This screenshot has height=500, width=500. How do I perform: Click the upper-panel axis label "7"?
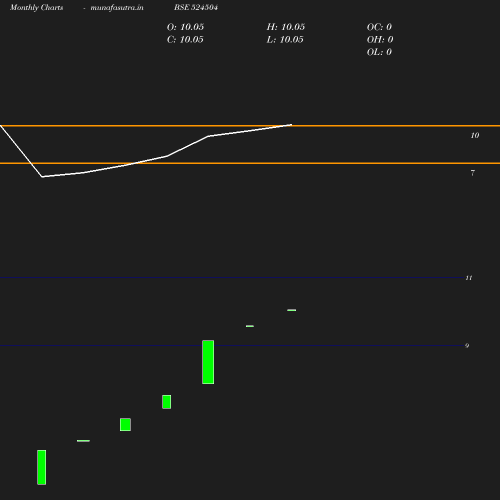click(473, 173)
